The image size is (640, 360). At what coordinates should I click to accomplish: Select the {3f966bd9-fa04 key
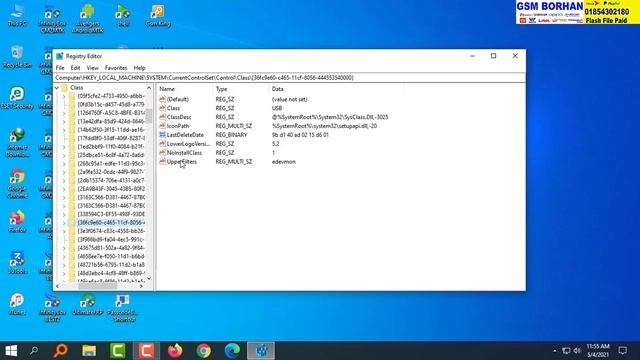111,240
